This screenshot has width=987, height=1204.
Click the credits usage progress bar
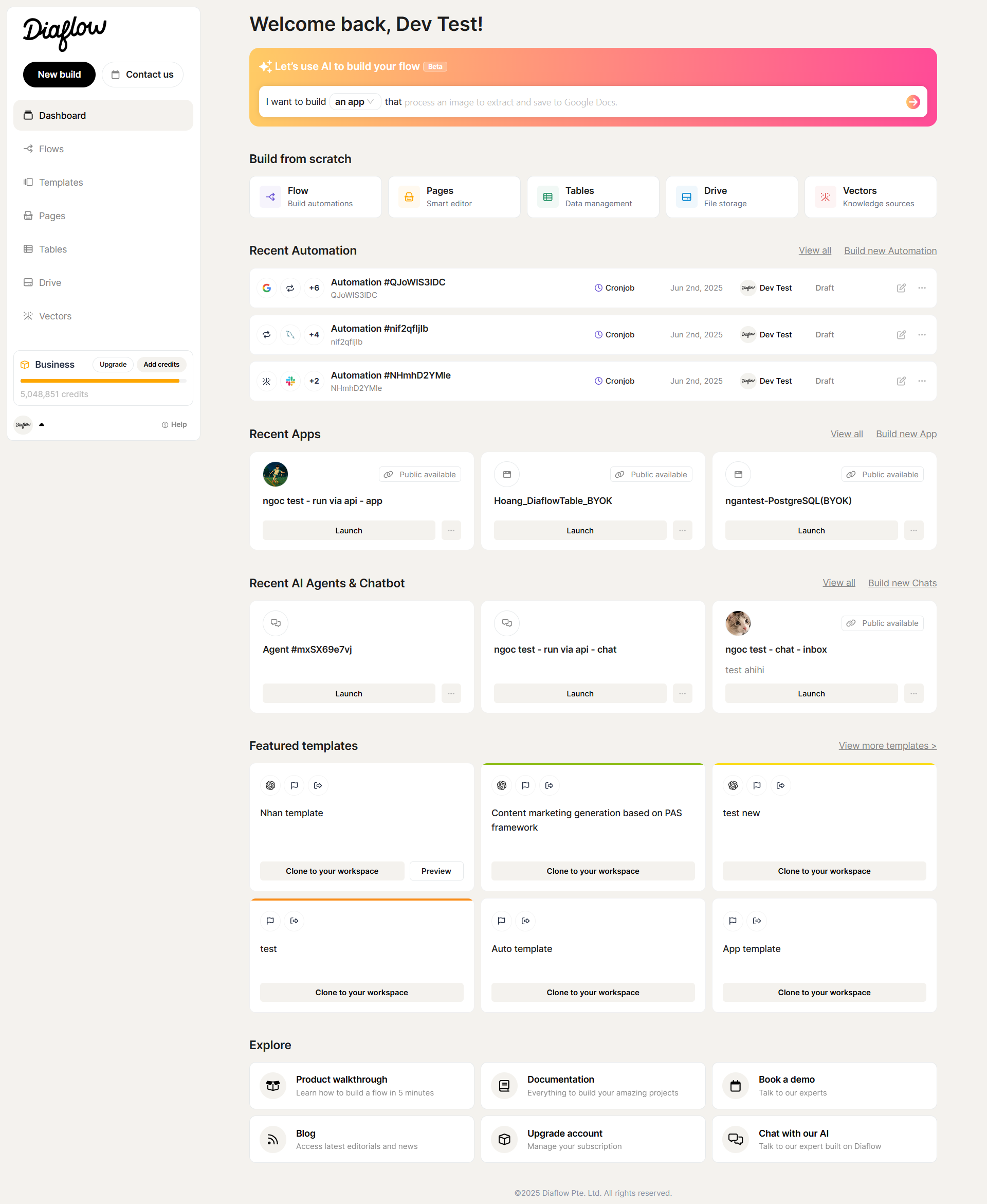pyautogui.click(x=103, y=381)
